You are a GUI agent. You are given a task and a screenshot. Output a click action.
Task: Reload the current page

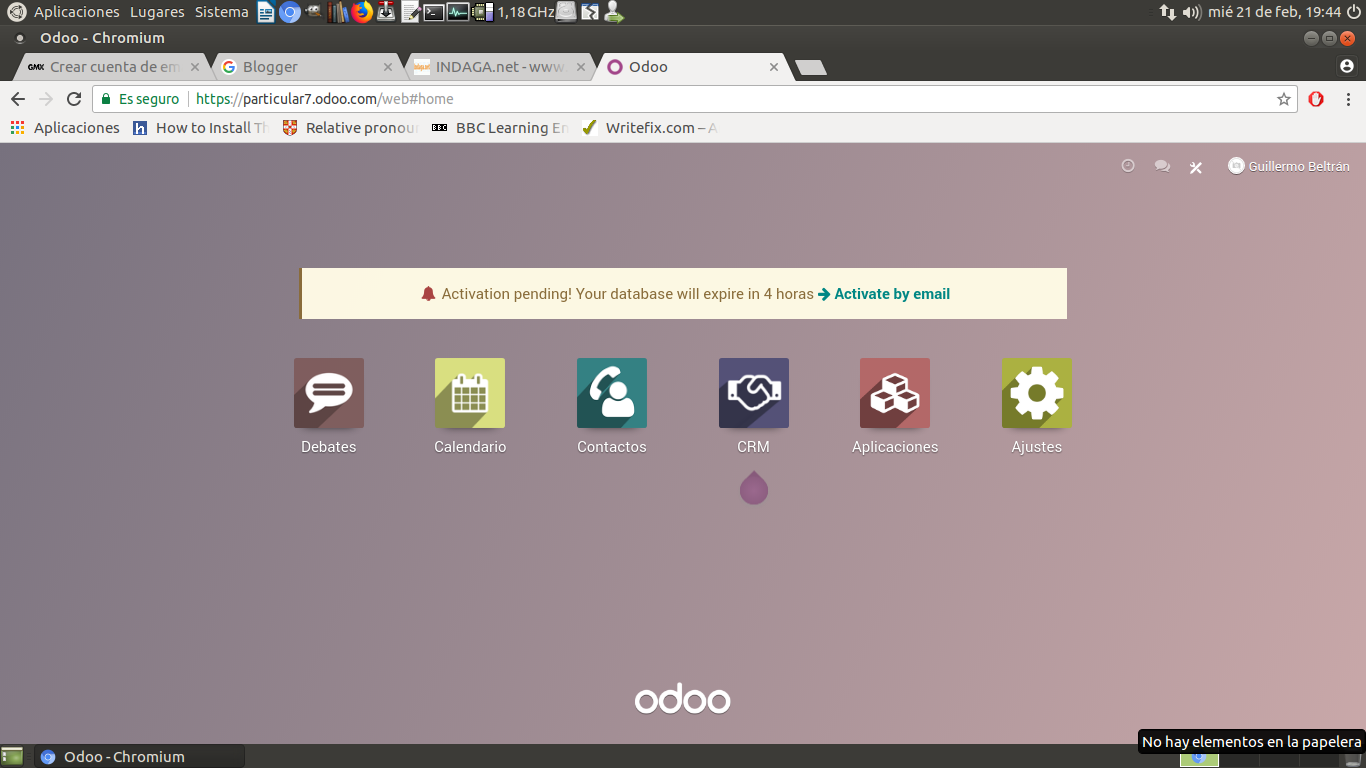[74, 99]
